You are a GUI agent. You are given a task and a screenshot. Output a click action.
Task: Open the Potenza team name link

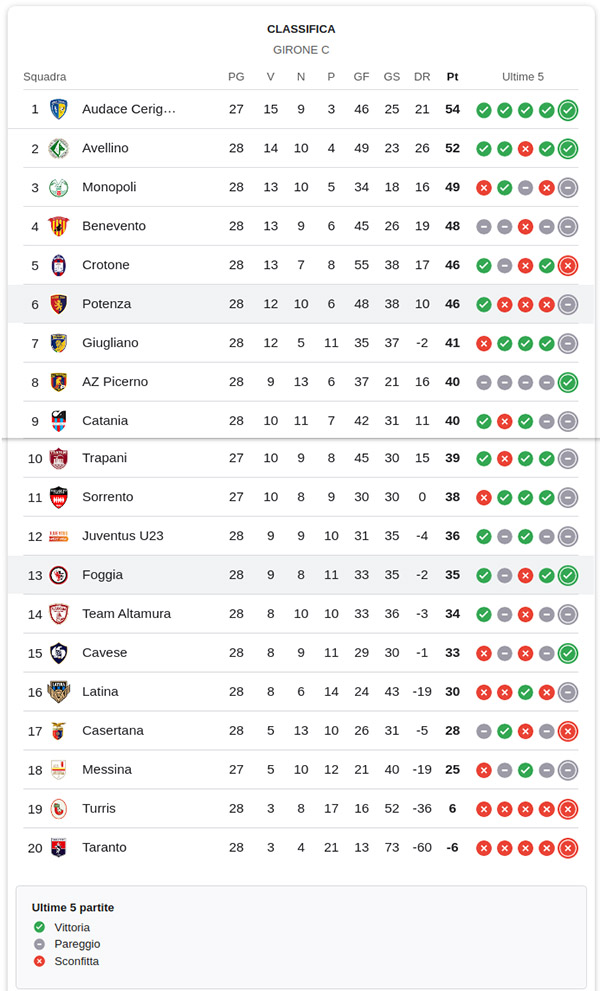(x=106, y=304)
